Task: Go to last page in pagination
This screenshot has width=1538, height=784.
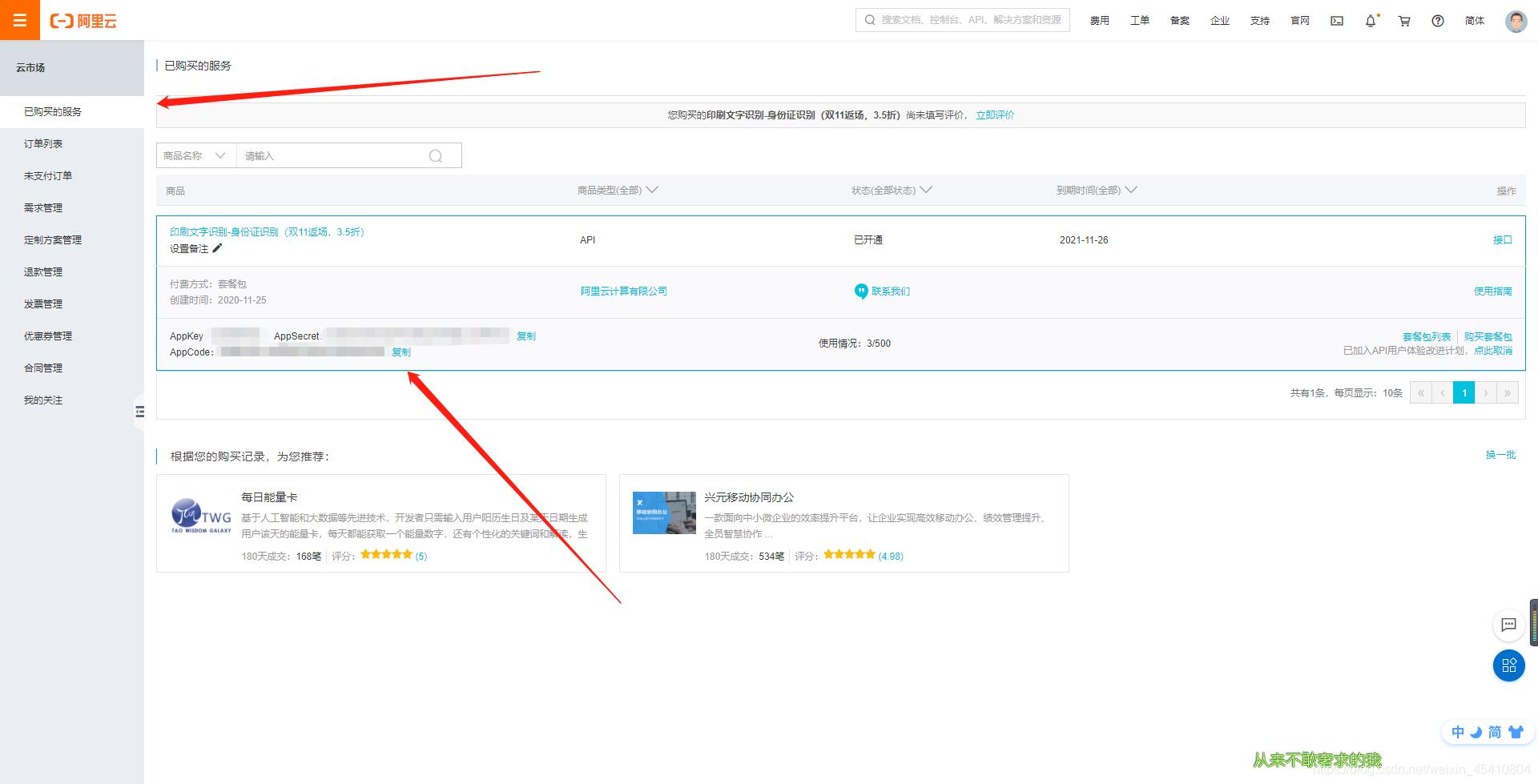Action: pos(1508,392)
